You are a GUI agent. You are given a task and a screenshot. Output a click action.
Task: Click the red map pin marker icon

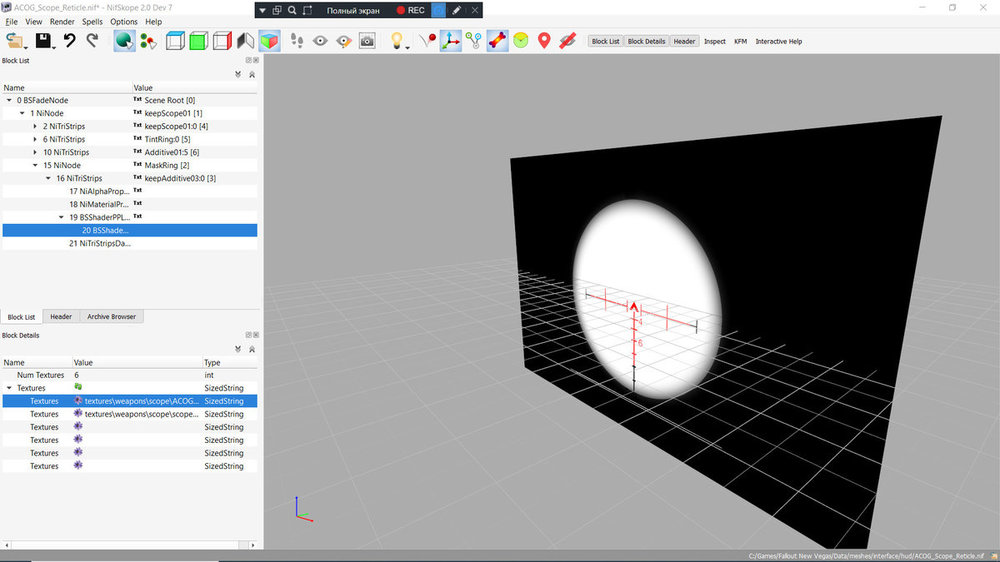pyautogui.click(x=544, y=41)
